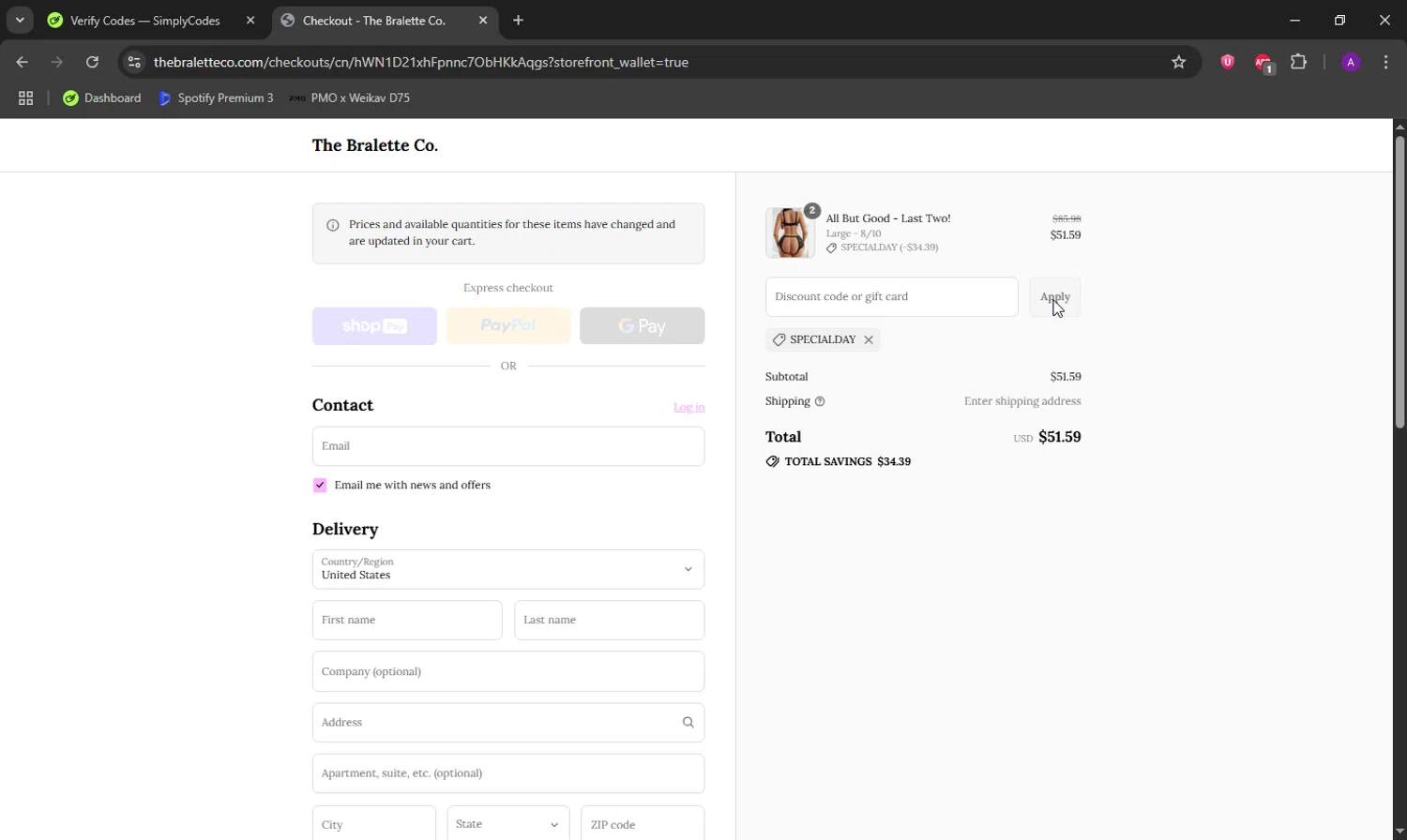
Task: Open Spotify Premium 3 bookmark
Action: pyautogui.click(x=217, y=97)
